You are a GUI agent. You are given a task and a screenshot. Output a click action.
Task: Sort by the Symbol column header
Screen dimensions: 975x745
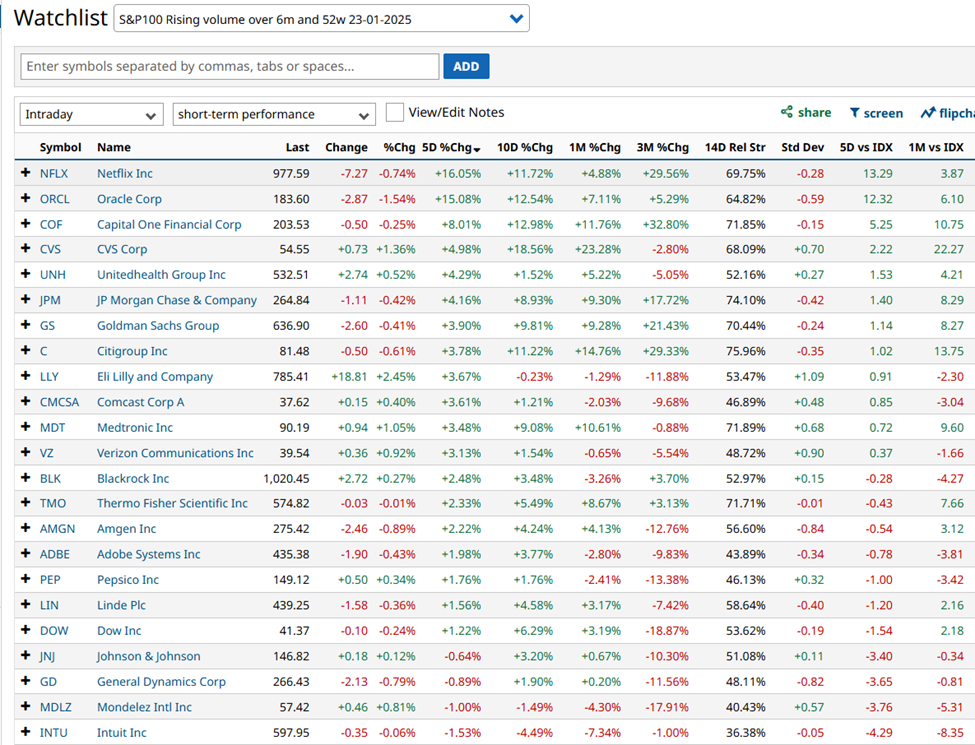(60, 148)
